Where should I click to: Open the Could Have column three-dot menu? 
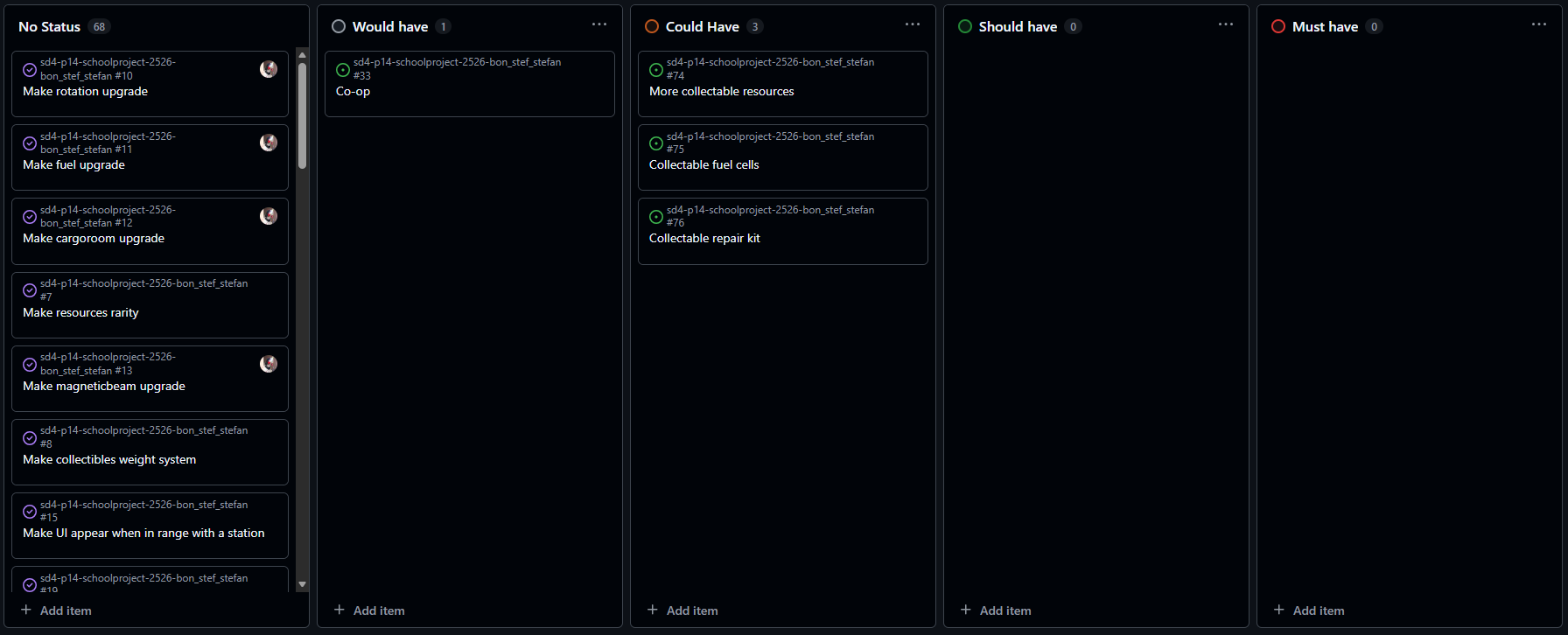(x=913, y=24)
